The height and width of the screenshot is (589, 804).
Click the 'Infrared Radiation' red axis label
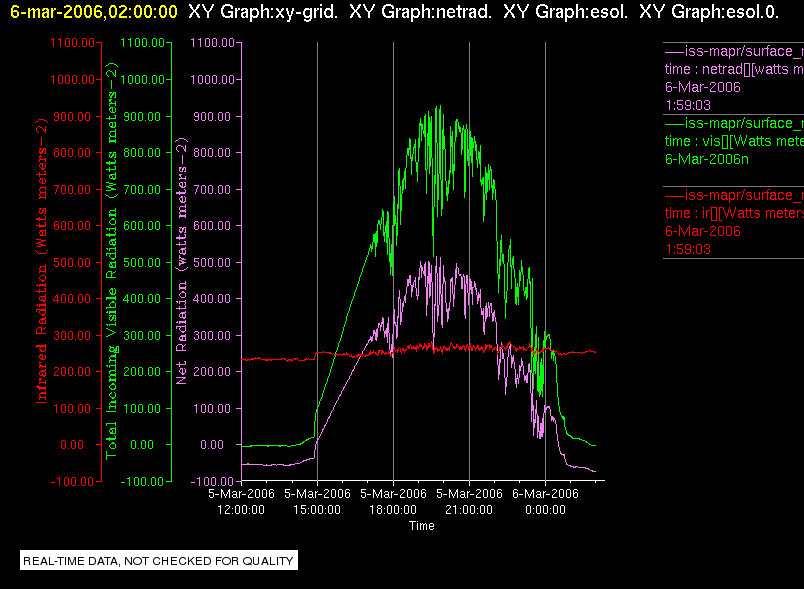[42, 261]
